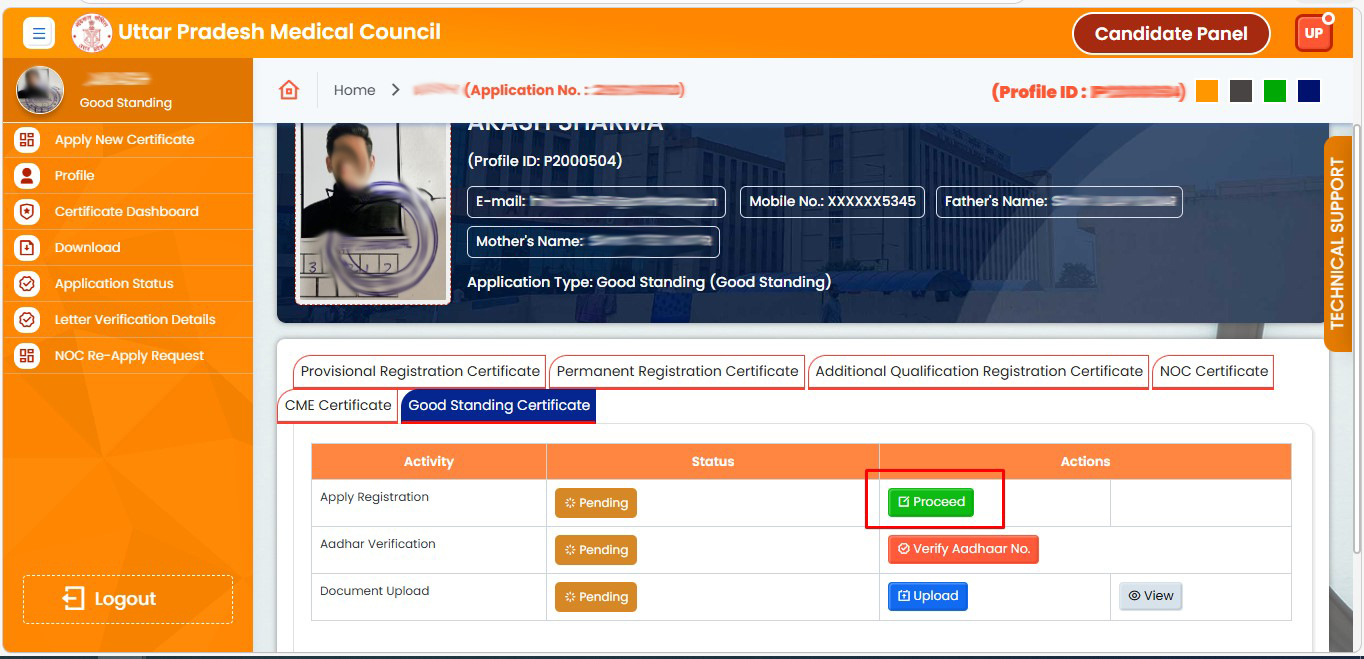Open Additional Qualification Registration Certificate tab
The width and height of the screenshot is (1364, 659).
(x=978, y=371)
